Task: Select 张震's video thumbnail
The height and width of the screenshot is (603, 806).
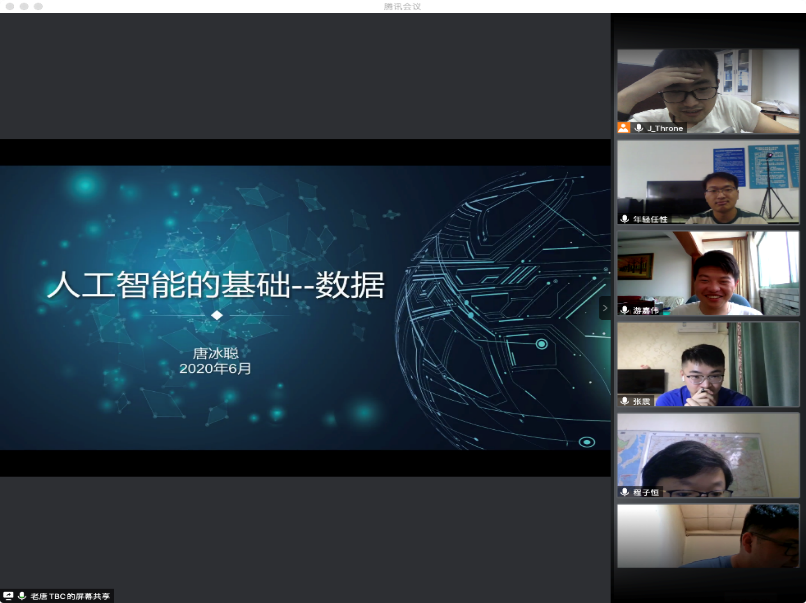Action: pos(708,363)
